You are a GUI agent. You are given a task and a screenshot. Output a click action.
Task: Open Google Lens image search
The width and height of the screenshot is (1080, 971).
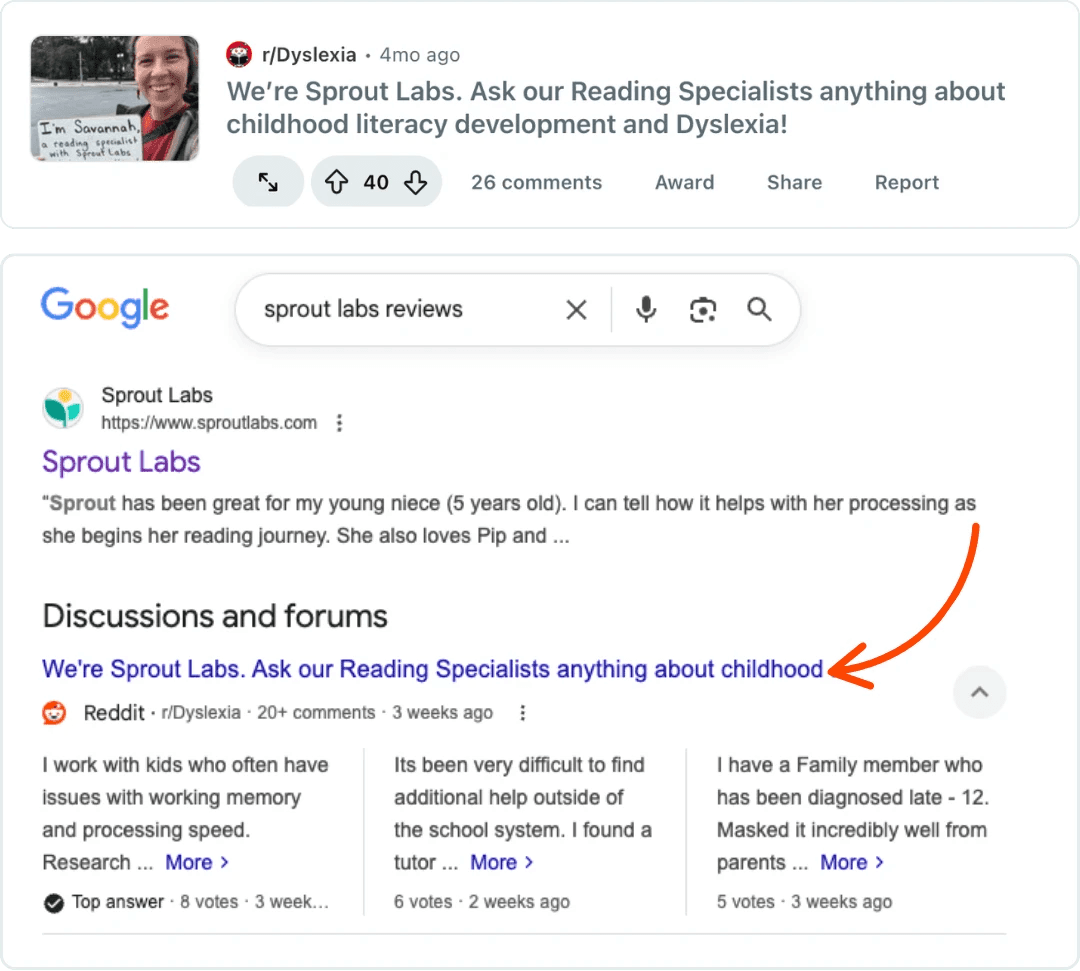[703, 310]
